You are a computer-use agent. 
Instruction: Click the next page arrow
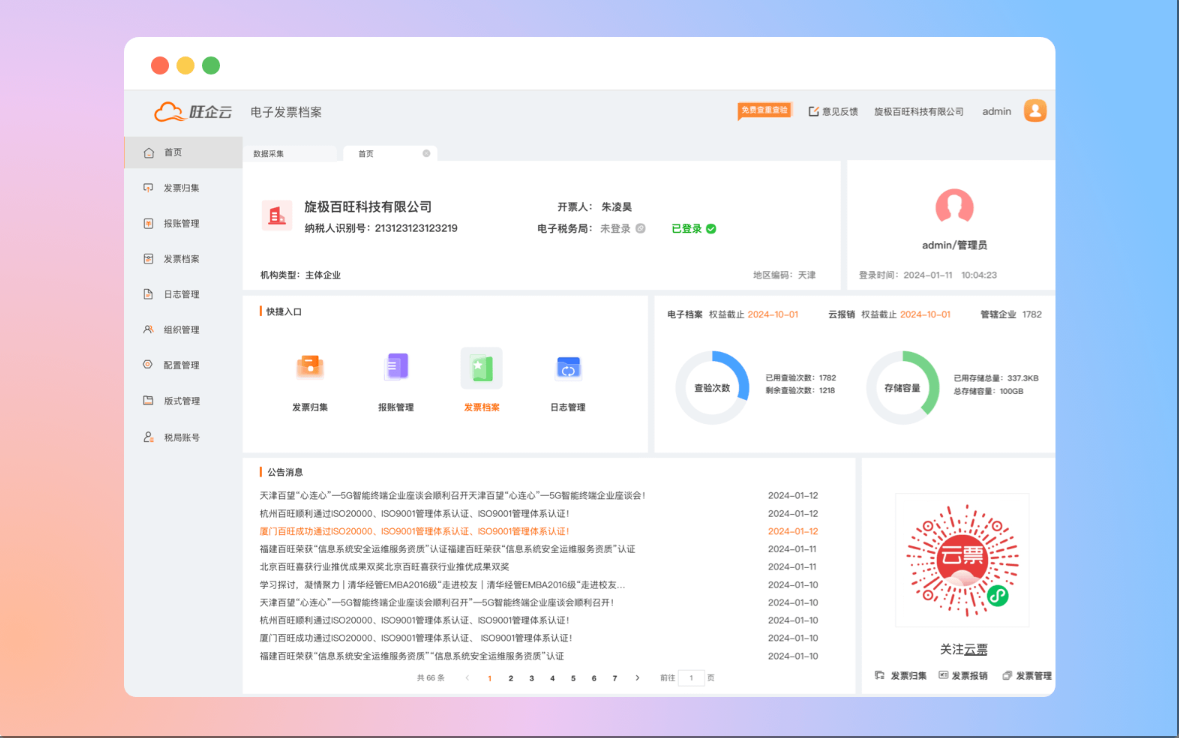click(x=637, y=678)
